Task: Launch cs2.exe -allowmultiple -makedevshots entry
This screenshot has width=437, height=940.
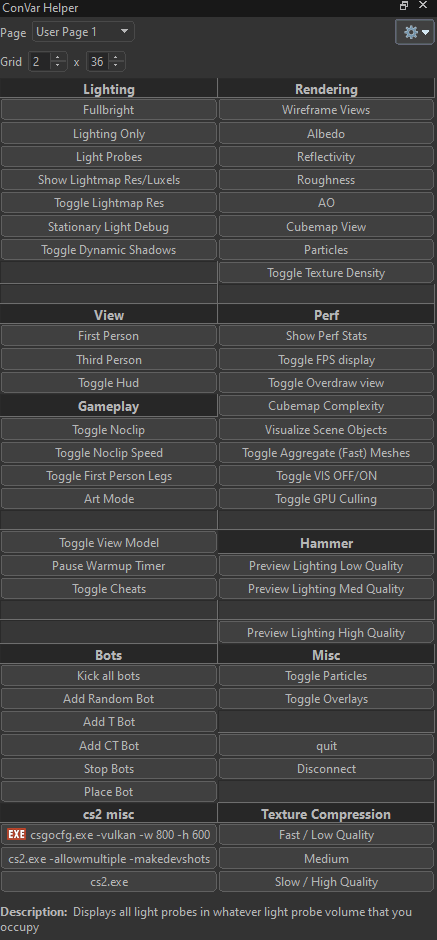Action: point(109,858)
